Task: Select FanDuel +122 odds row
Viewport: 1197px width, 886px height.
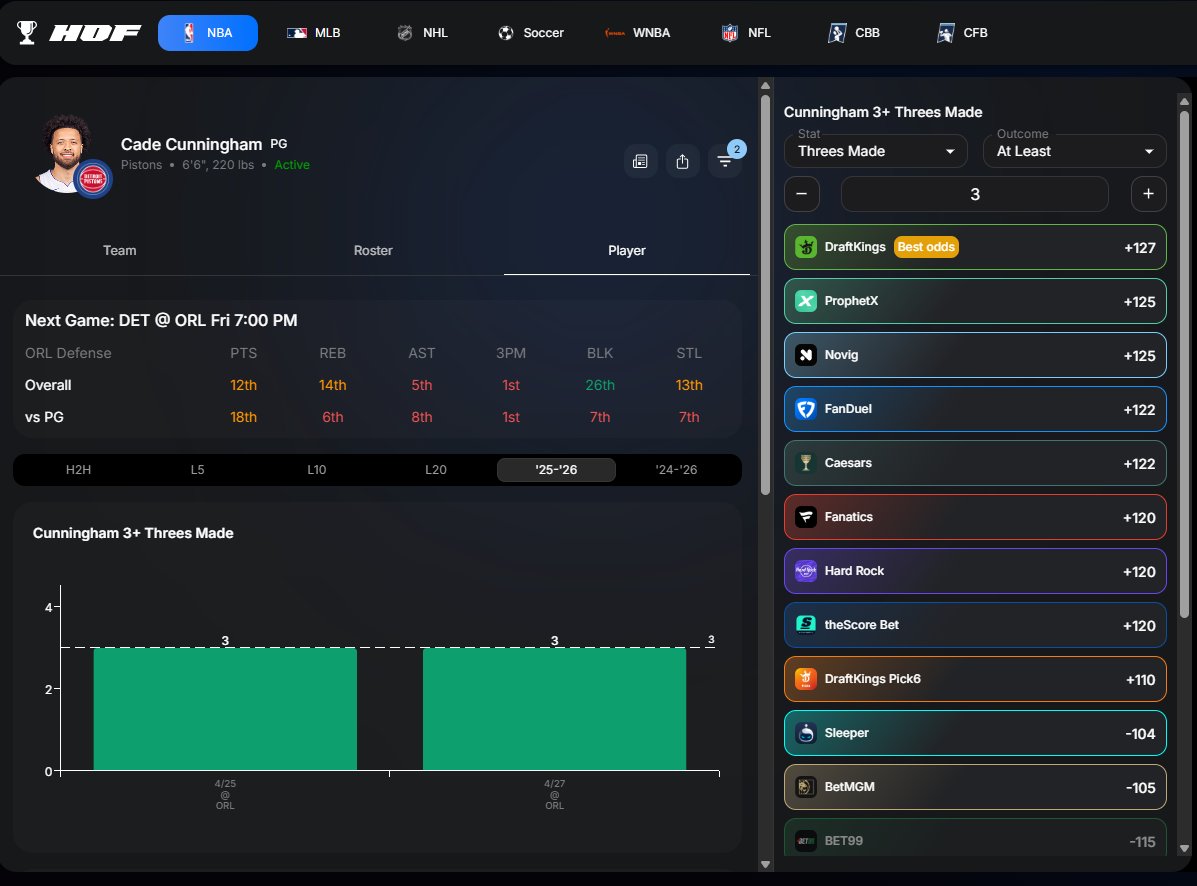Action: [x=975, y=409]
